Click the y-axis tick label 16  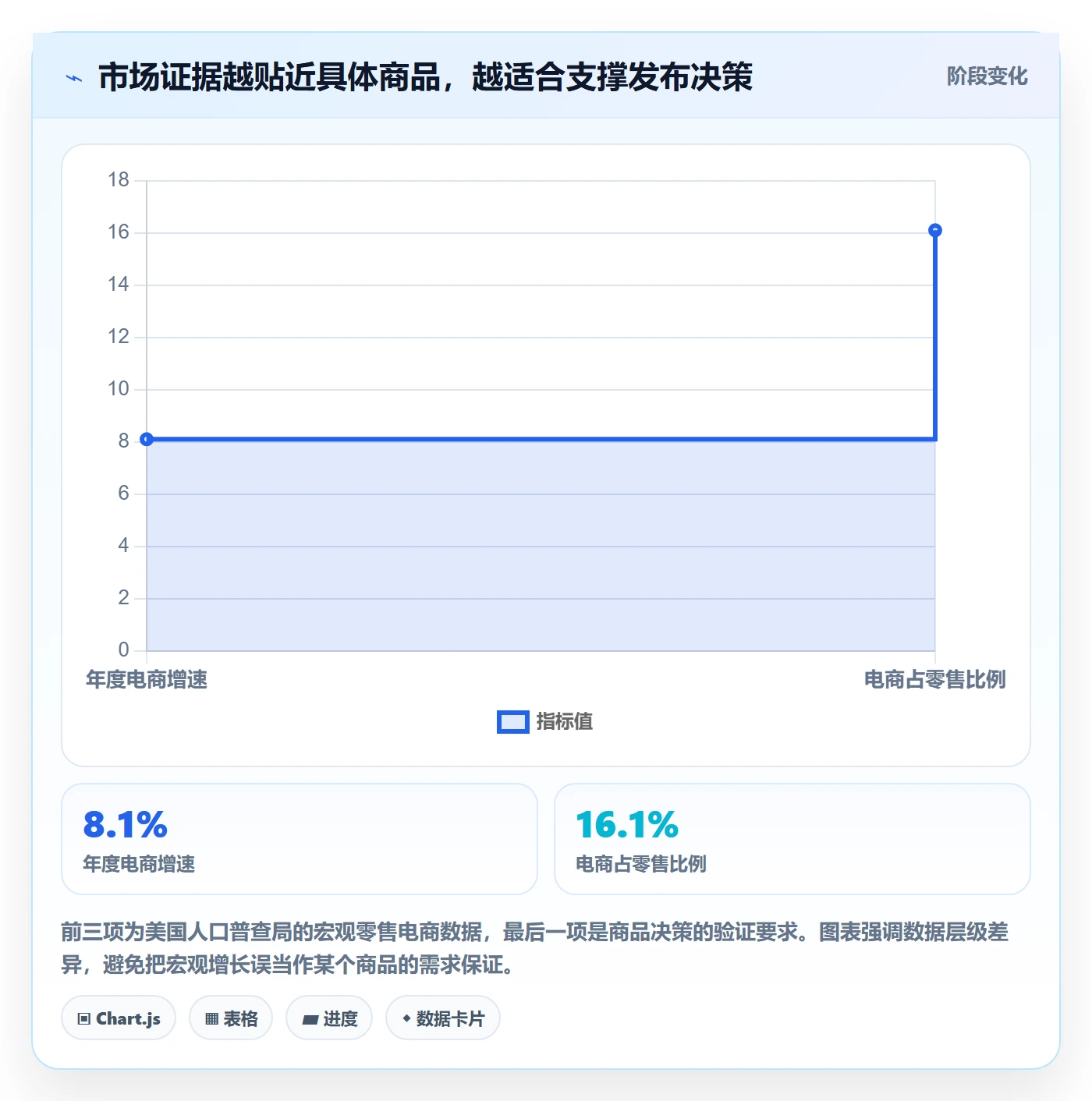[119, 232]
